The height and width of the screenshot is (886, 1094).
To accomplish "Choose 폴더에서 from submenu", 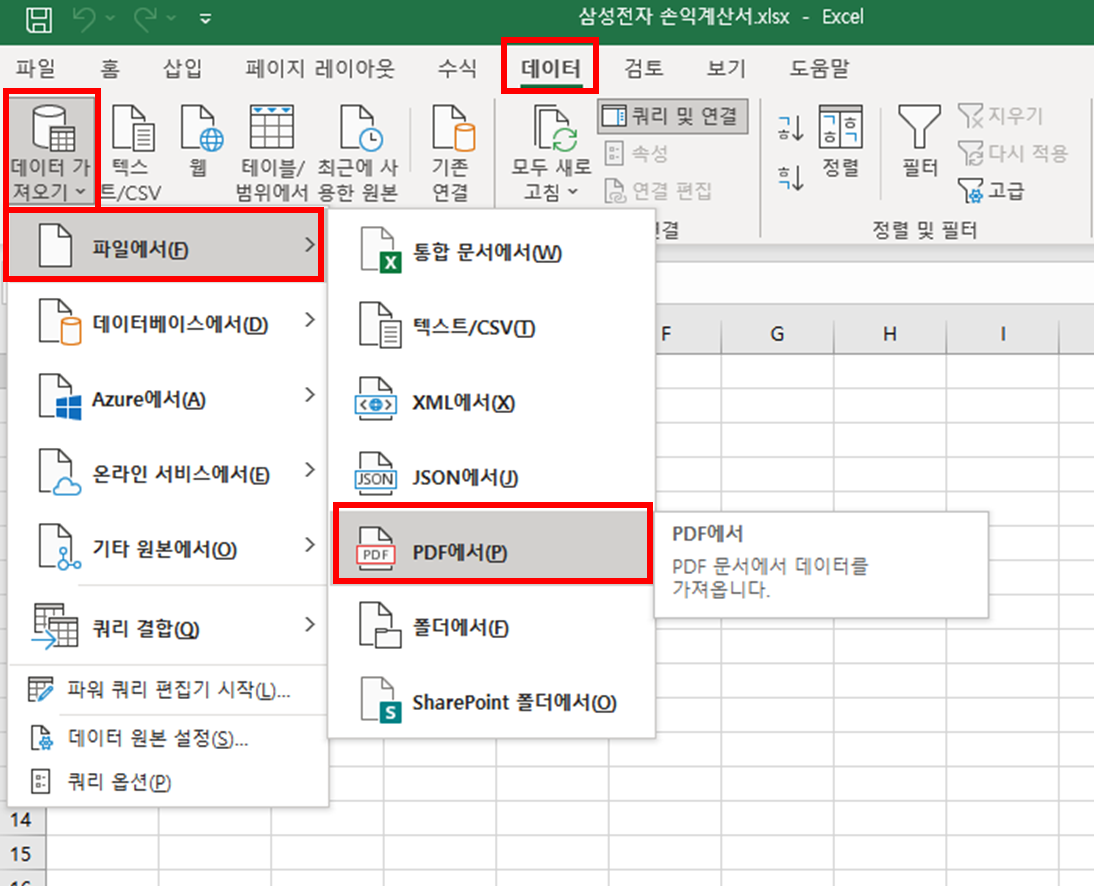I will pos(491,627).
